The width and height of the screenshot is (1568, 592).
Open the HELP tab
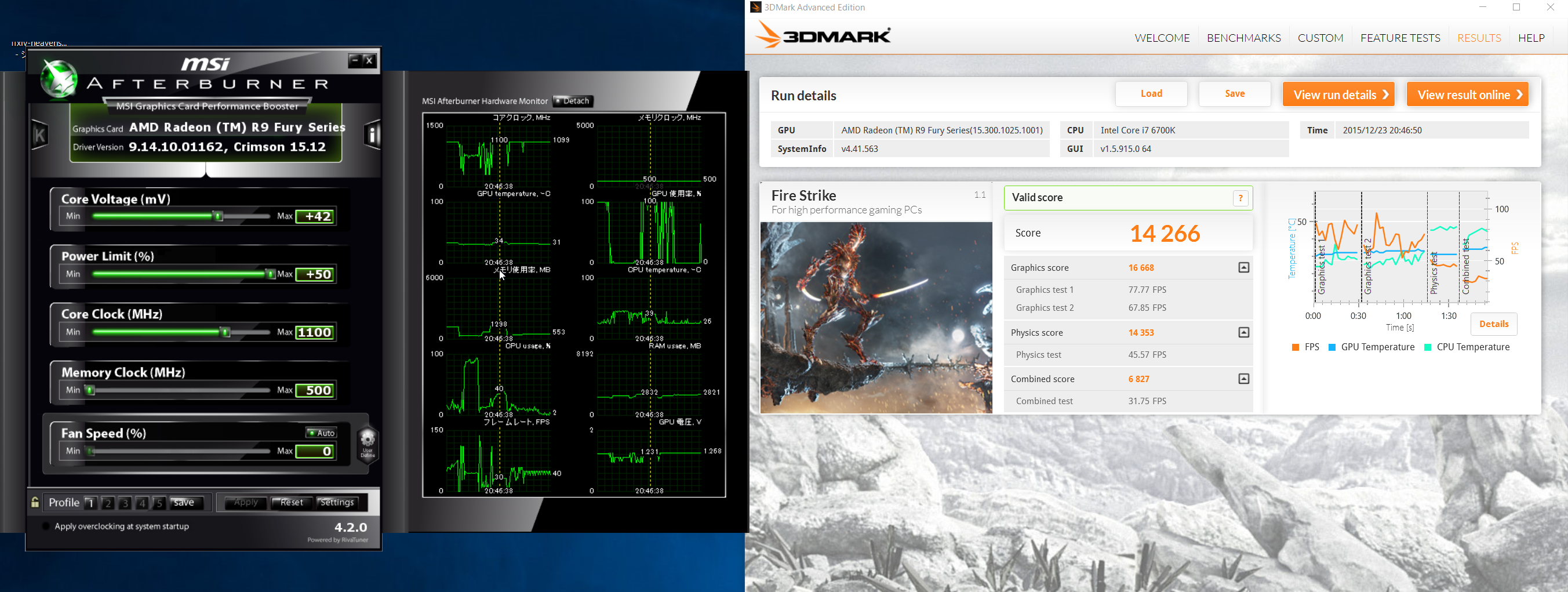pyautogui.click(x=1531, y=38)
